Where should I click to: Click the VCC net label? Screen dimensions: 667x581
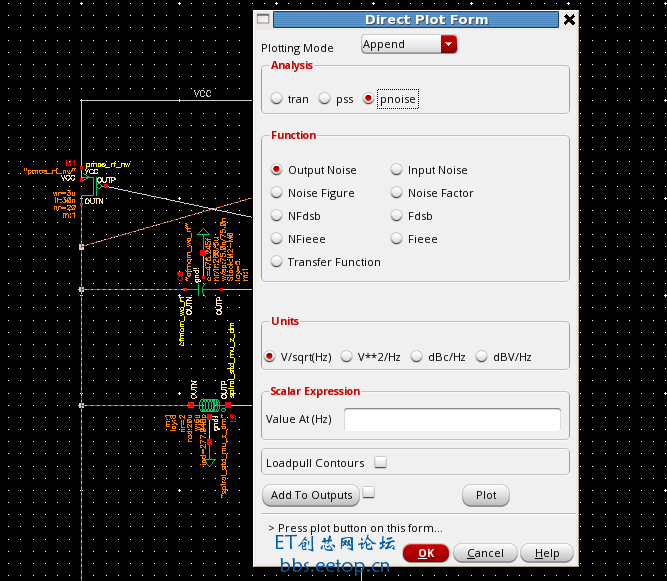(202, 93)
